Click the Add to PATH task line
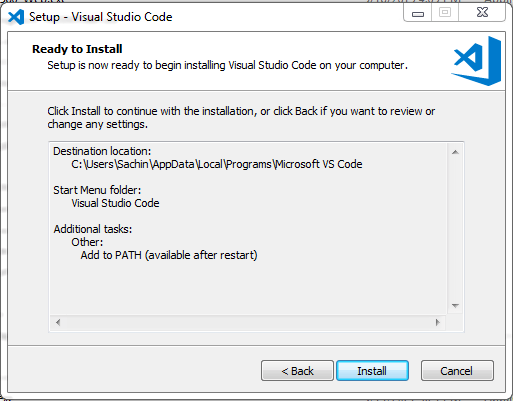The image size is (513, 401). [x=169, y=255]
